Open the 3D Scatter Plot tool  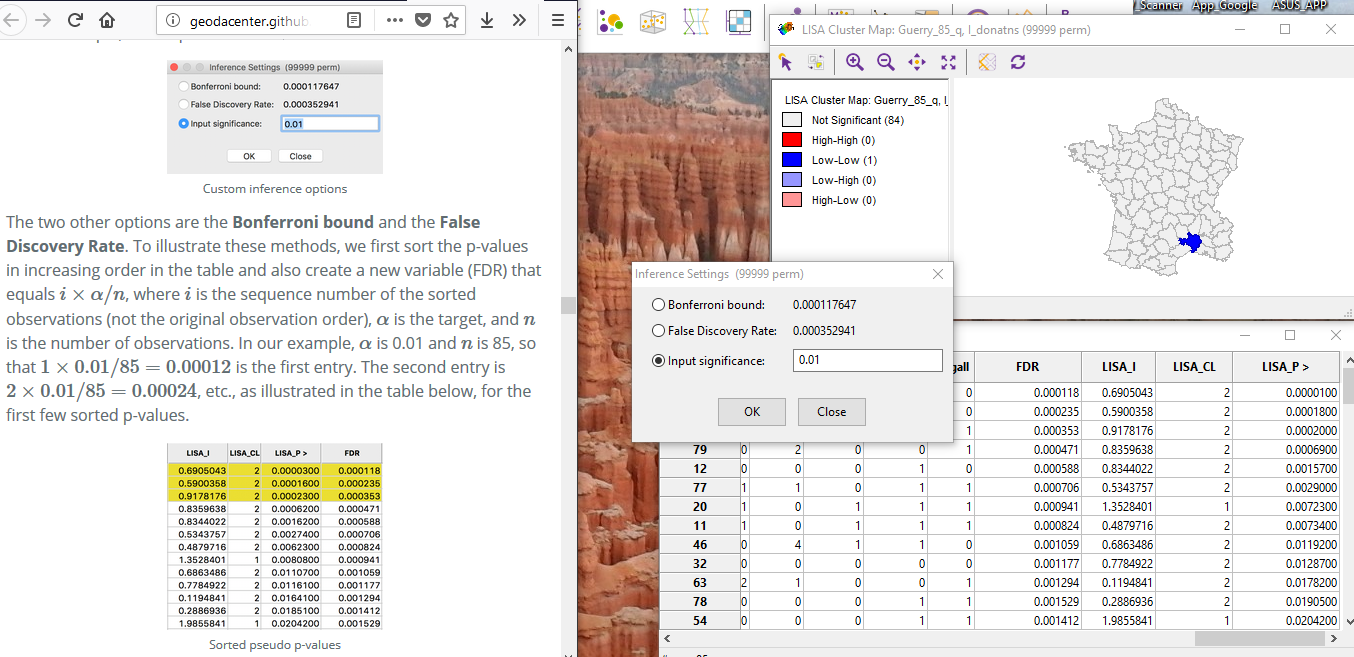point(653,20)
